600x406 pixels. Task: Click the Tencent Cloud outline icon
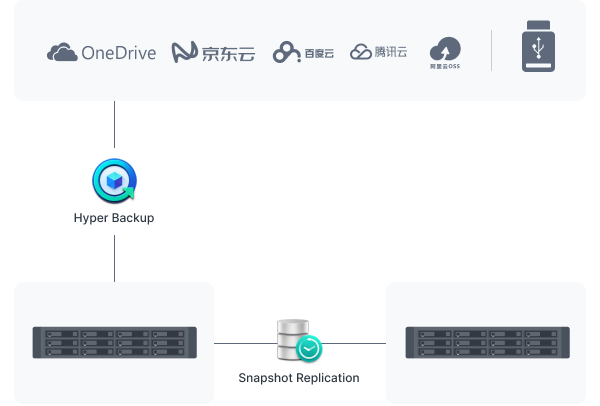[360, 52]
